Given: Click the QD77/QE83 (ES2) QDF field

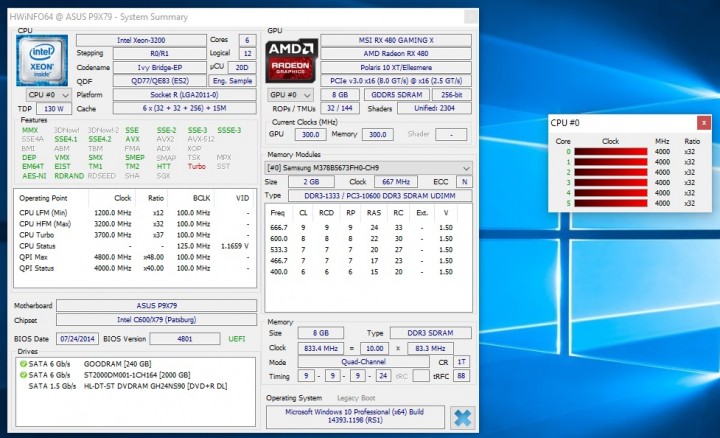Looking at the screenshot, I should [x=160, y=81].
